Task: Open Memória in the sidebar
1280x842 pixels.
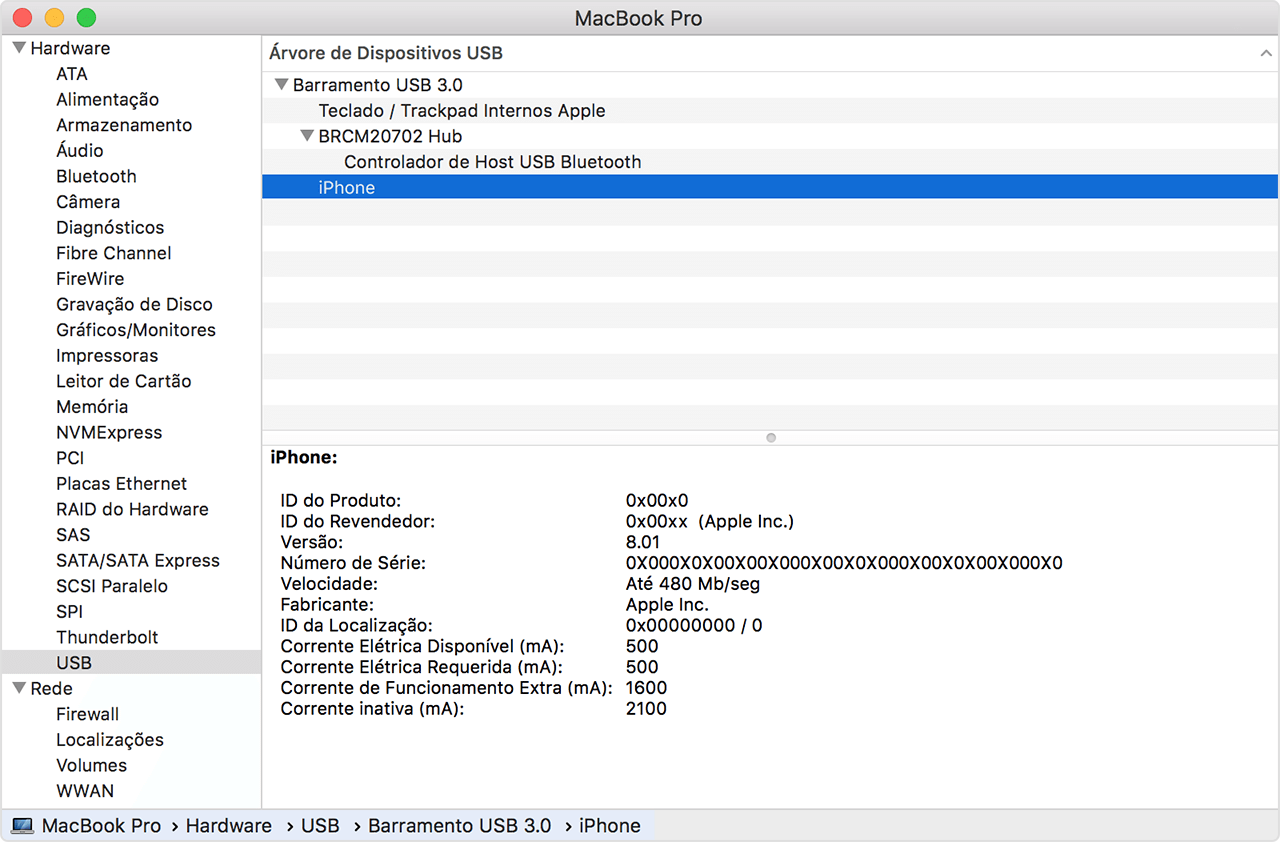Action: [x=92, y=407]
